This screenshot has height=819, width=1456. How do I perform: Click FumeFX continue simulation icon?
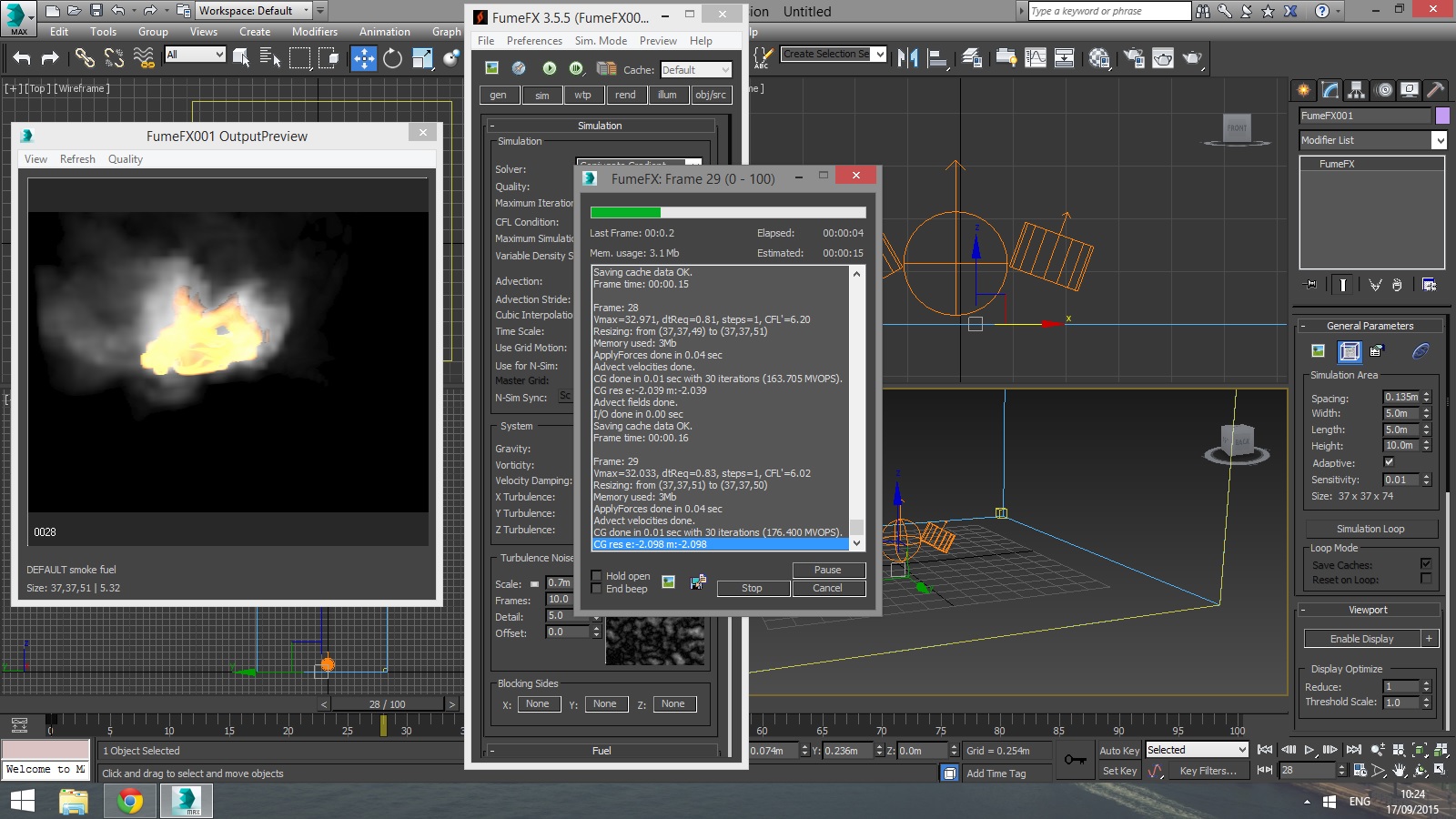(576, 68)
